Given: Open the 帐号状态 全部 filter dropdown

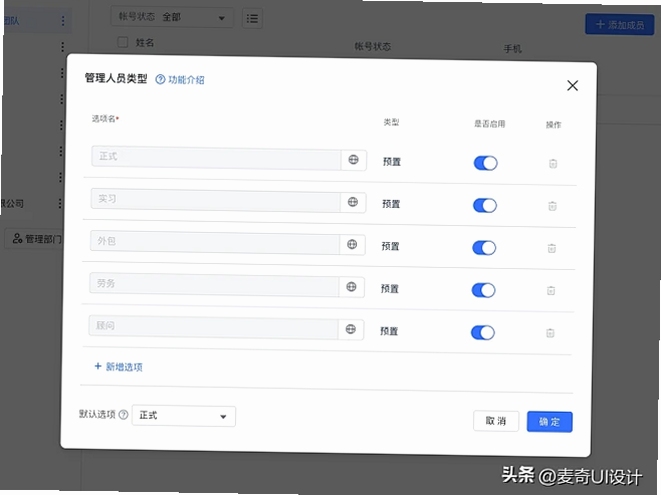Looking at the screenshot, I should (x=172, y=17).
